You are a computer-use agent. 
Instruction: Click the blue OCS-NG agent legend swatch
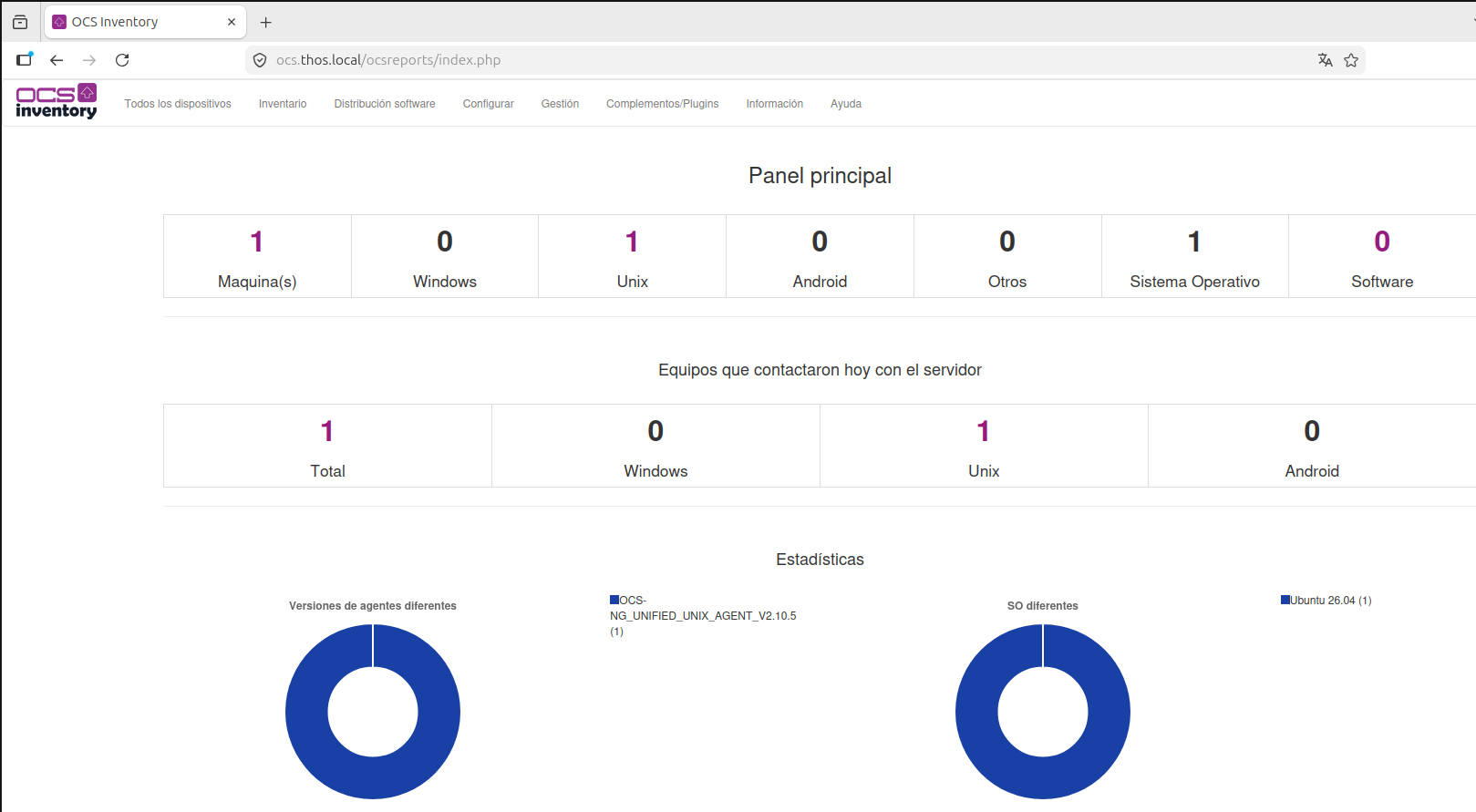point(614,600)
